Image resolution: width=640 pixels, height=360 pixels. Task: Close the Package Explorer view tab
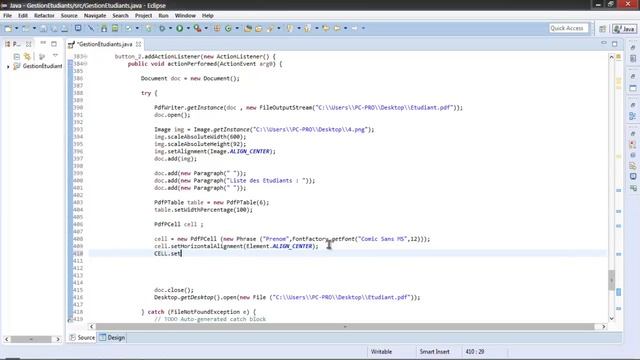pos(29,44)
